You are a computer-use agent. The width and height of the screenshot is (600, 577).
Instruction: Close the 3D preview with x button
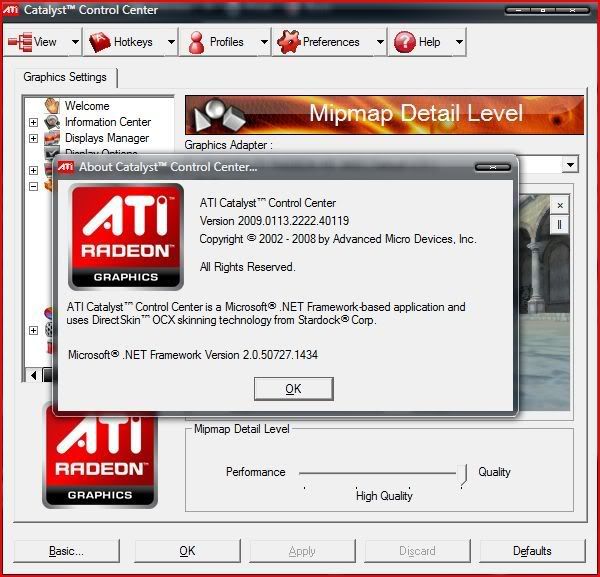560,205
